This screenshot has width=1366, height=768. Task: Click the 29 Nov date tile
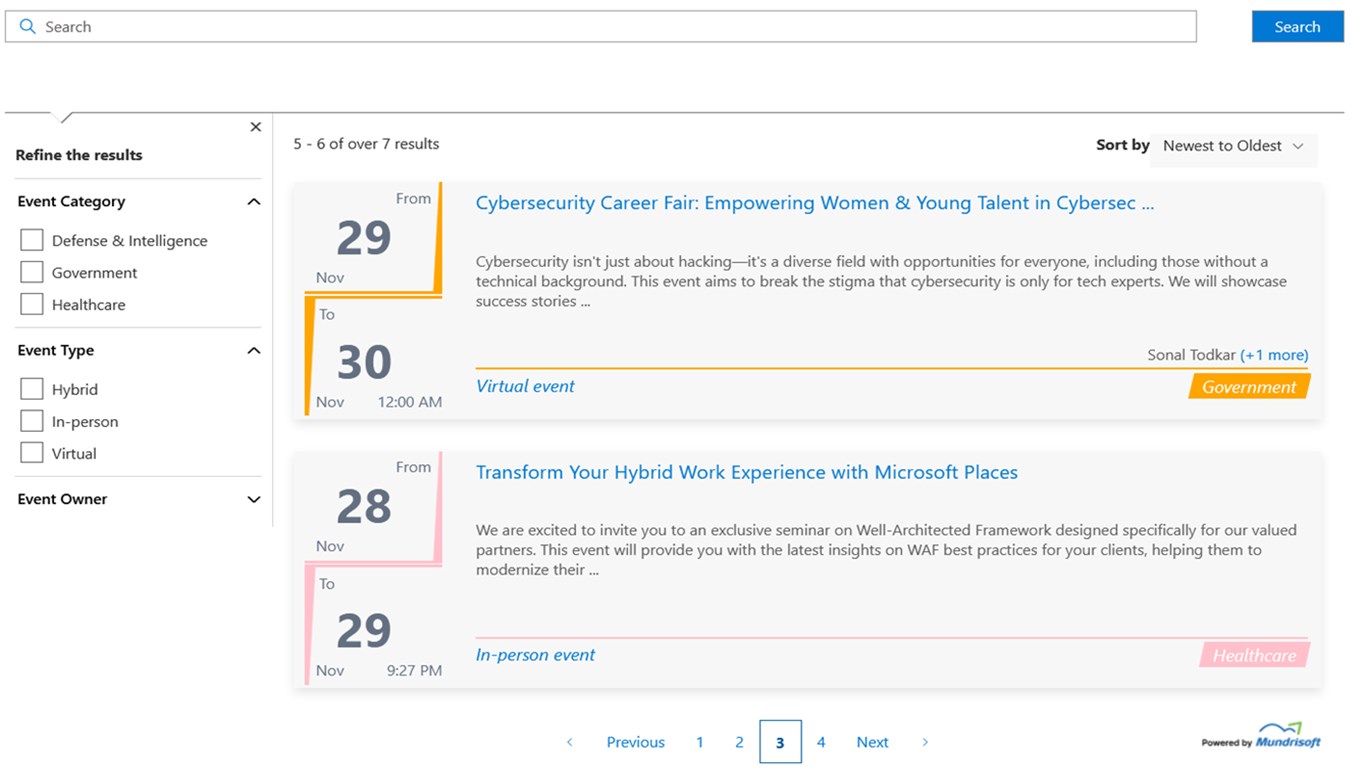[x=364, y=239]
